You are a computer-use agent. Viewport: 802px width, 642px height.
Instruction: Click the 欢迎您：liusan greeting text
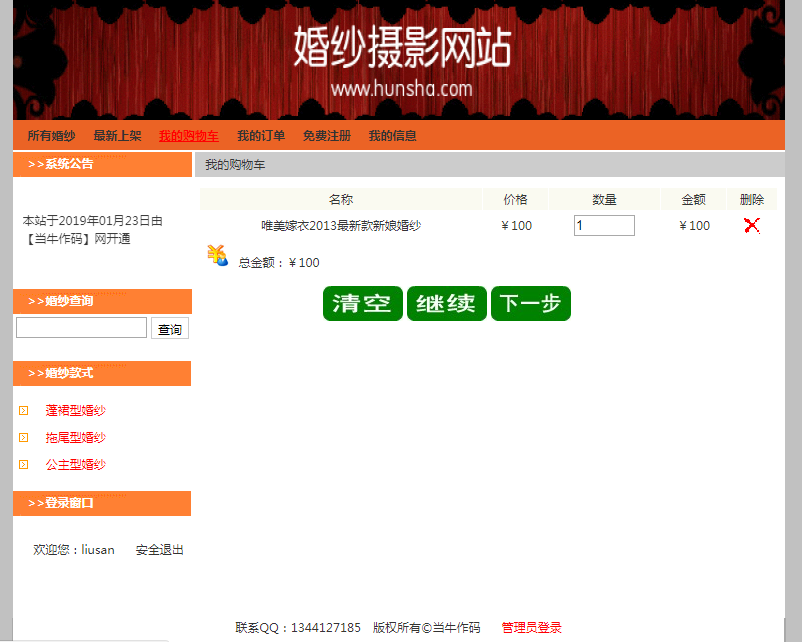pos(74,550)
